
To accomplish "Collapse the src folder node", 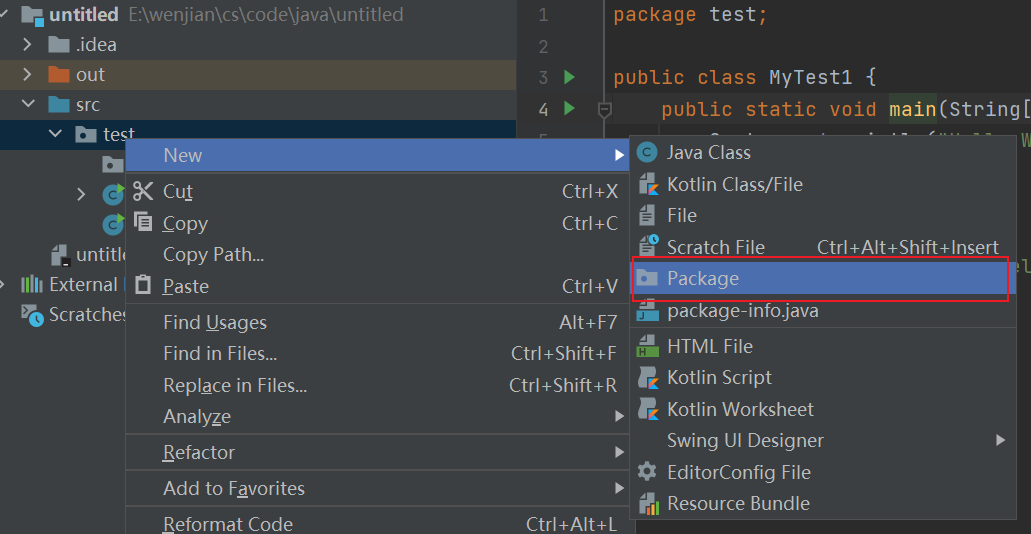I will pyautogui.click(x=28, y=104).
